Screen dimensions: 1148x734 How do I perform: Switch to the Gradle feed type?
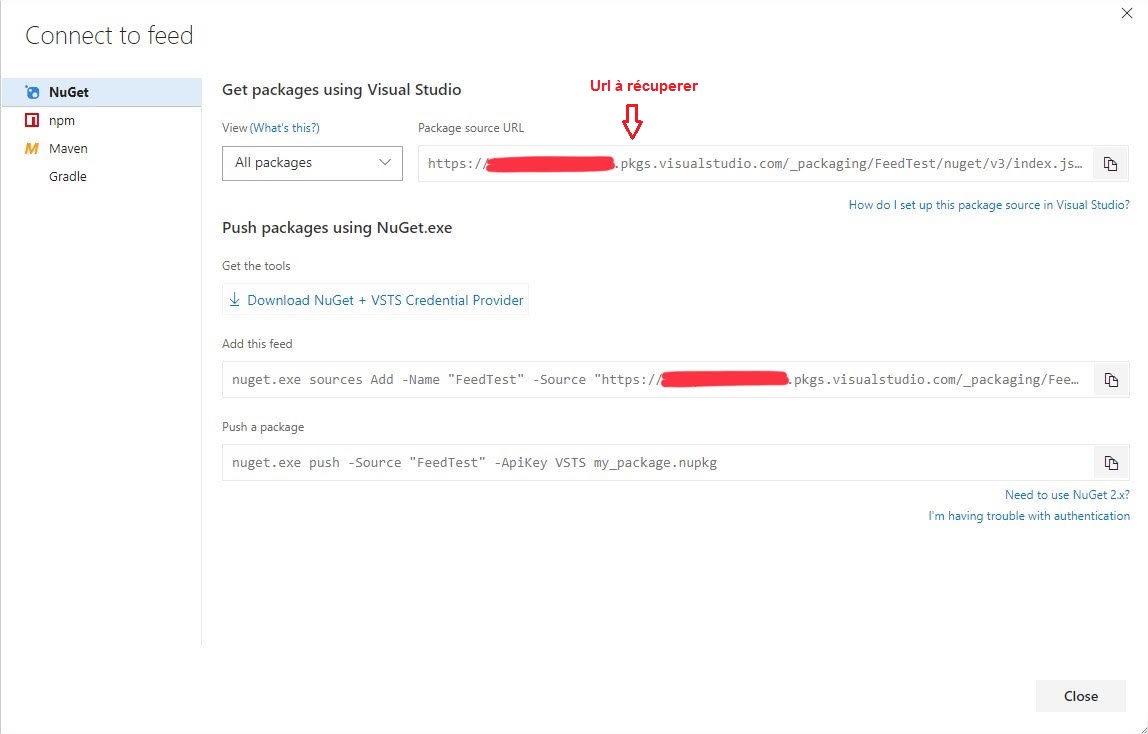coord(68,176)
